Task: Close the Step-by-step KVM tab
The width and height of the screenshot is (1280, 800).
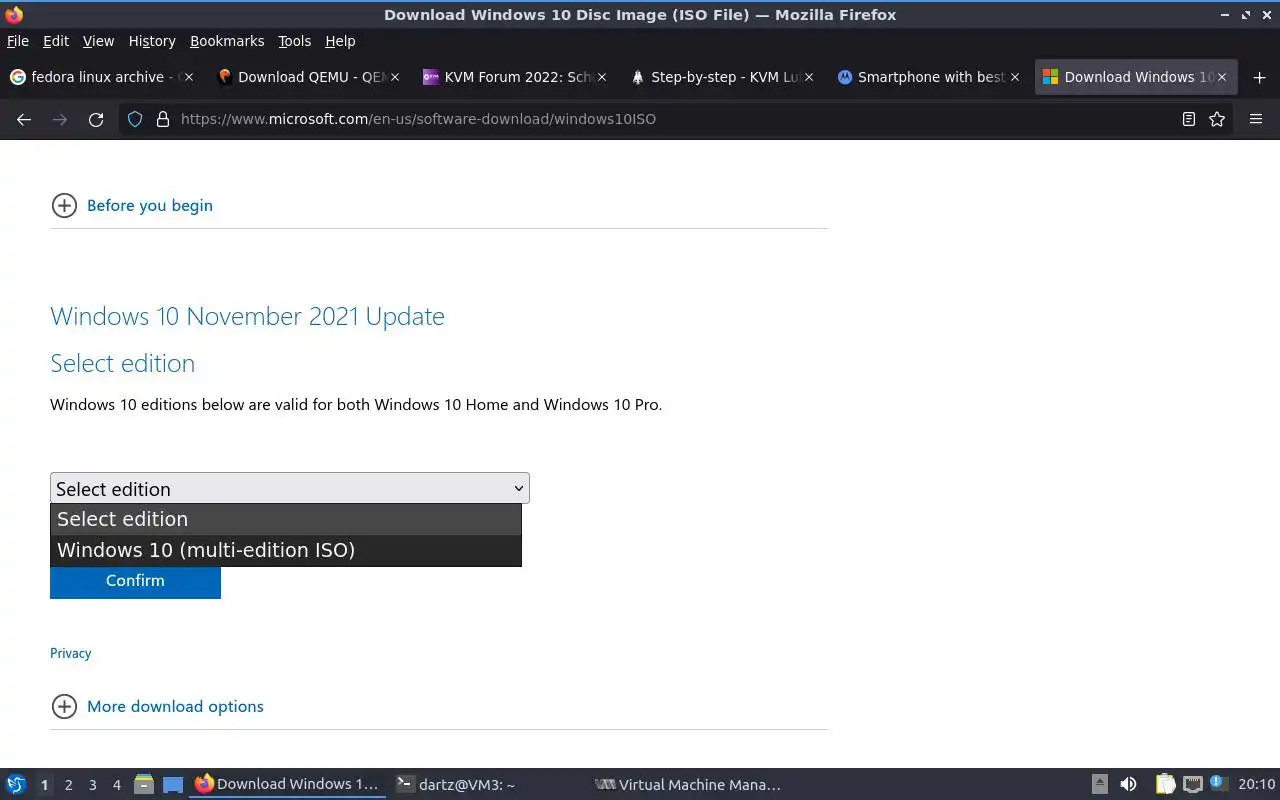Action: coord(809,77)
